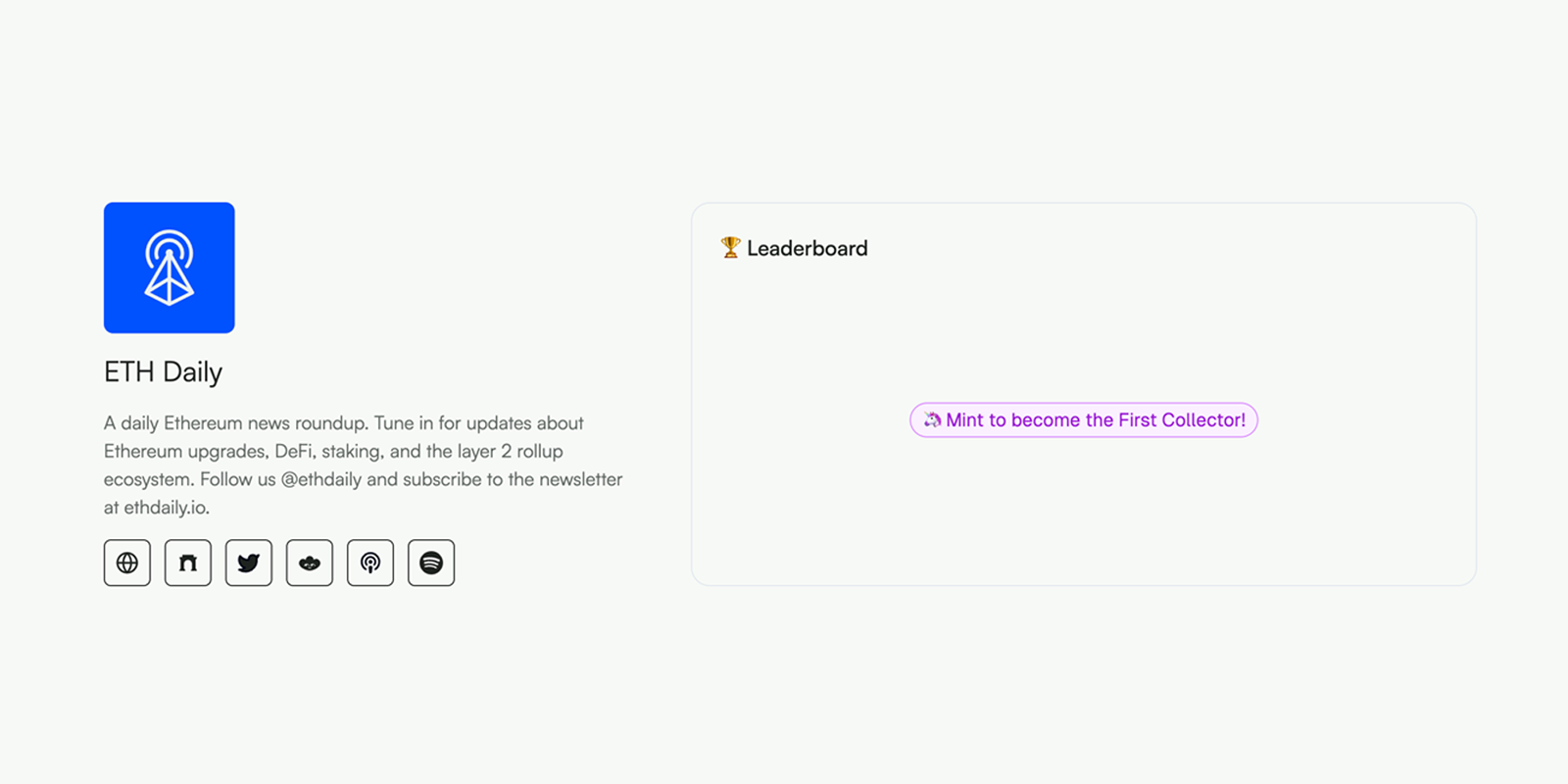Click the blue ETH Daily logo tile
Viewport: 1568px width, 784px height.
tap(170, 268)
